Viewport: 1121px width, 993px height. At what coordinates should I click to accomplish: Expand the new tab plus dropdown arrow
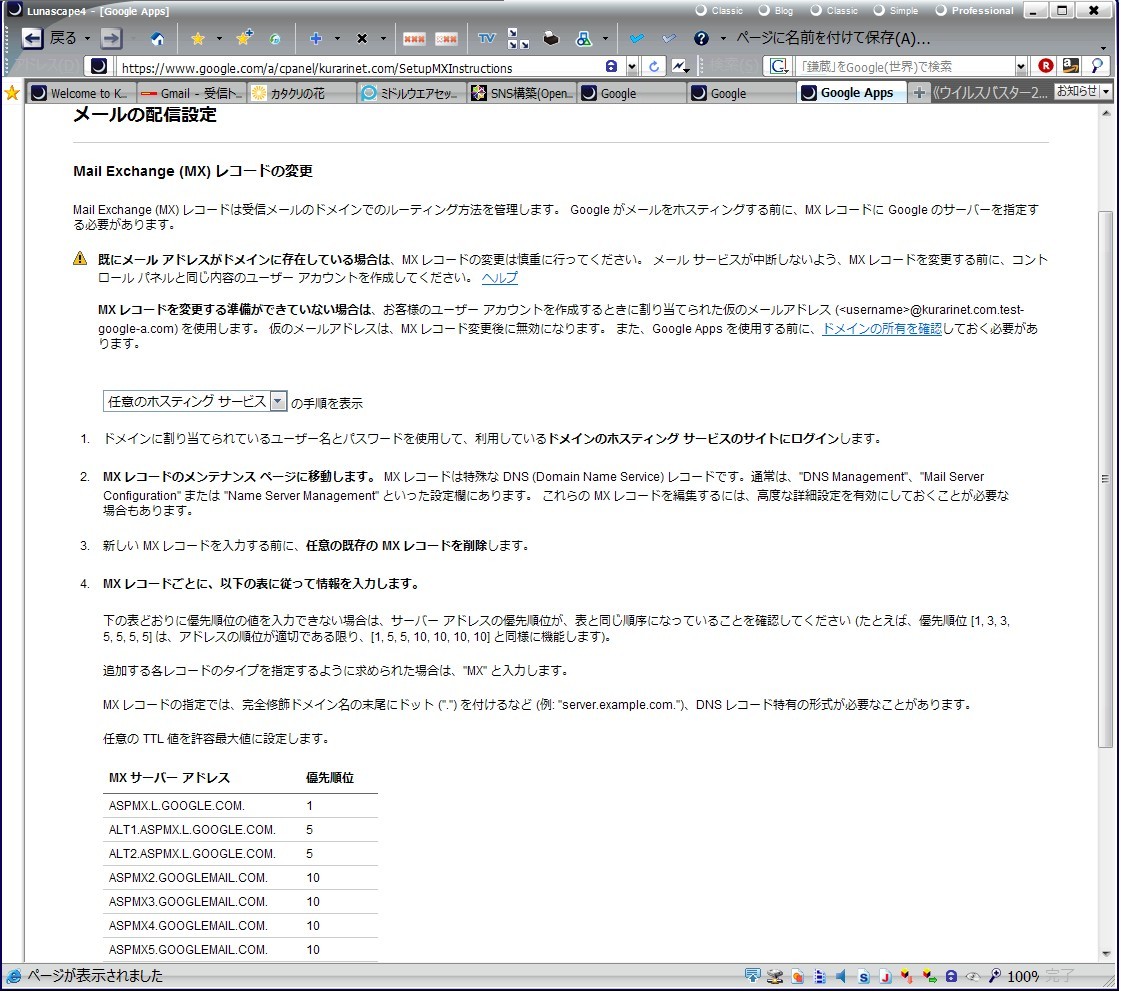point(337,39)
